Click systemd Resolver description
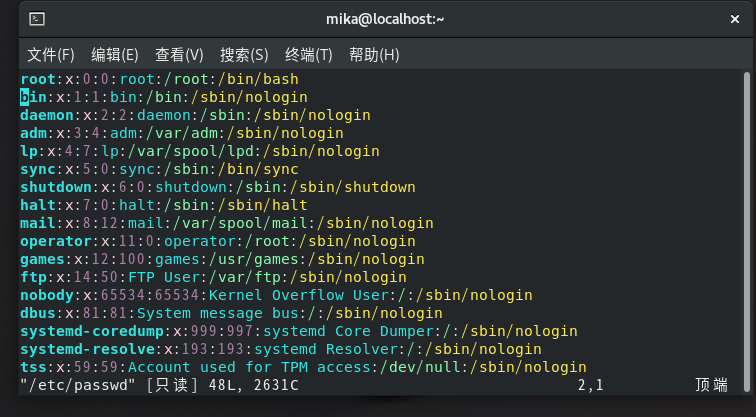 326,349
